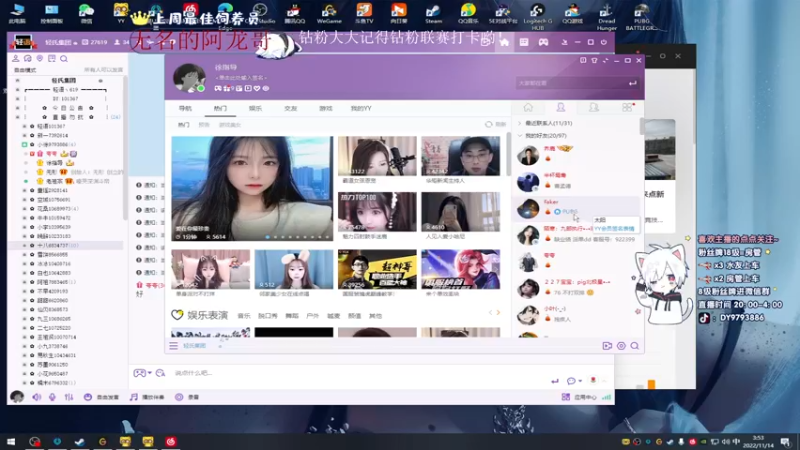Switch to the 游戏 tab

tap(326, 109)
